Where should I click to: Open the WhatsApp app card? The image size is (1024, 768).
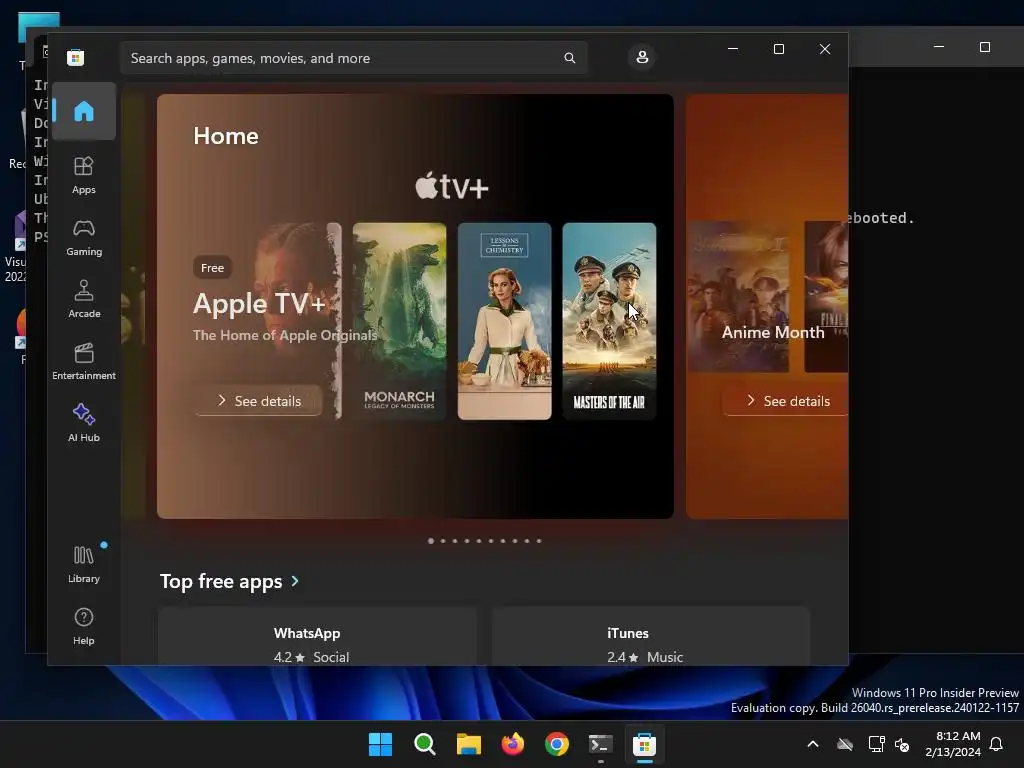pyautogui.click(x=317, y=637)
